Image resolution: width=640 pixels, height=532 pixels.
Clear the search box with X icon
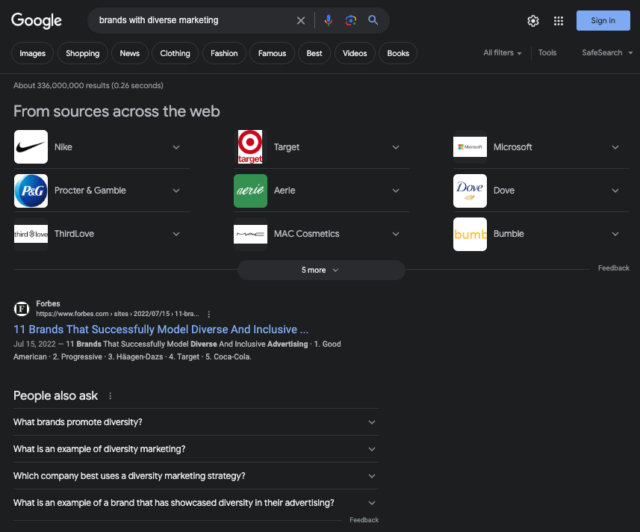point(301,20)
